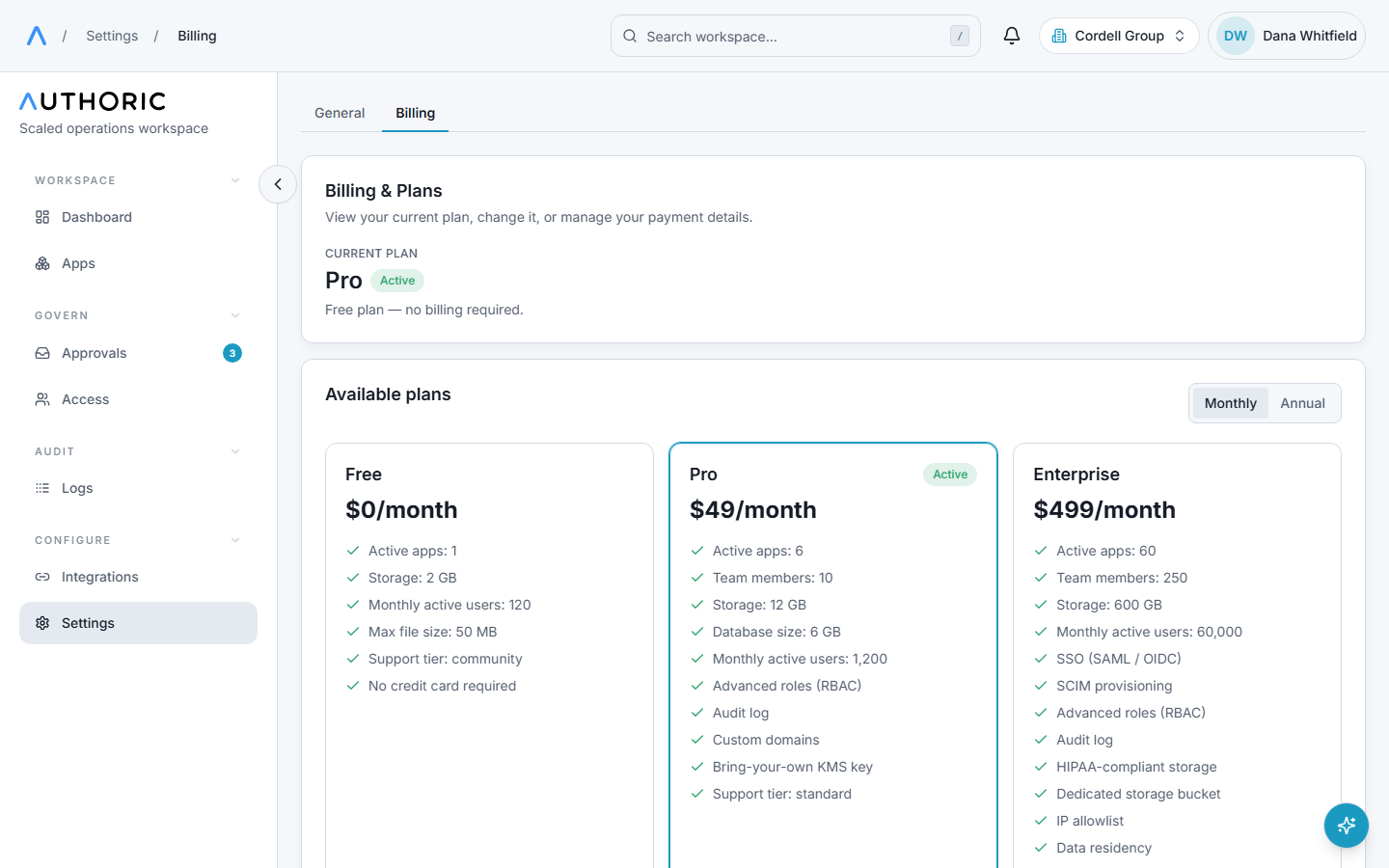Click the Apps cubes icon
The height and width of the screenshot is (868, 1389).
click(42, 263)
